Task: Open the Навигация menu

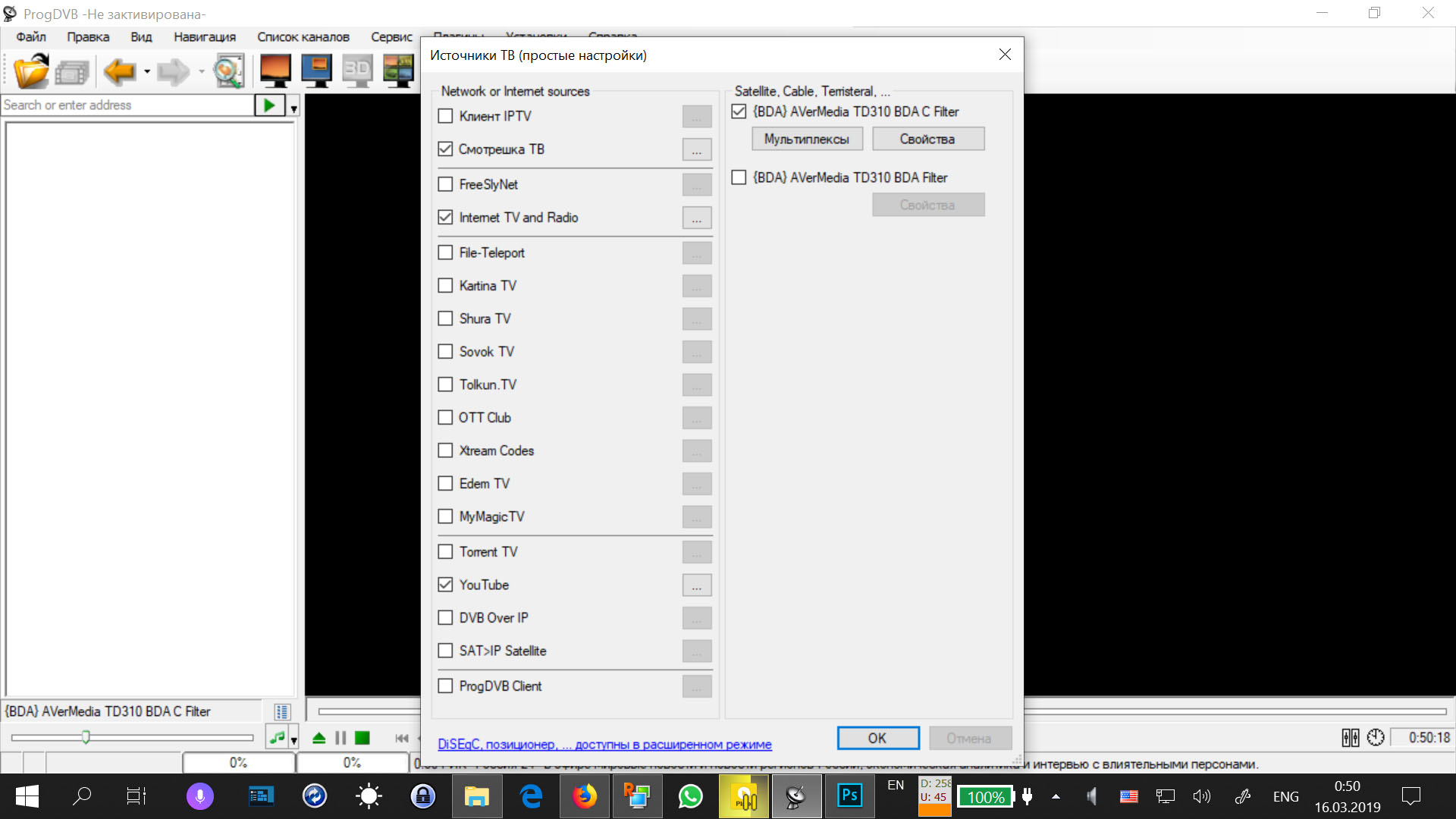Action: coord(204,36)
